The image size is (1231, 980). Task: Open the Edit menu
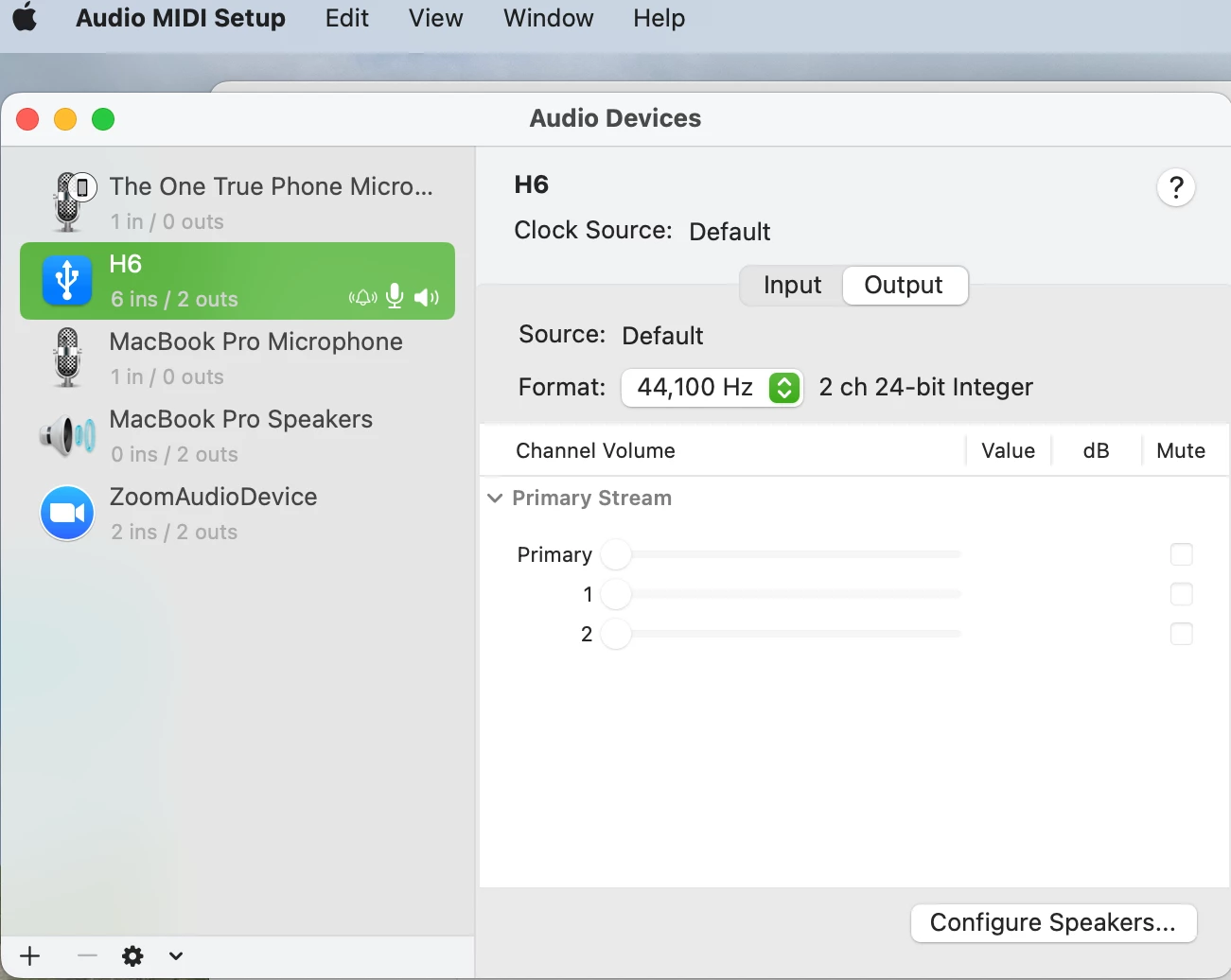coord(346,18)
